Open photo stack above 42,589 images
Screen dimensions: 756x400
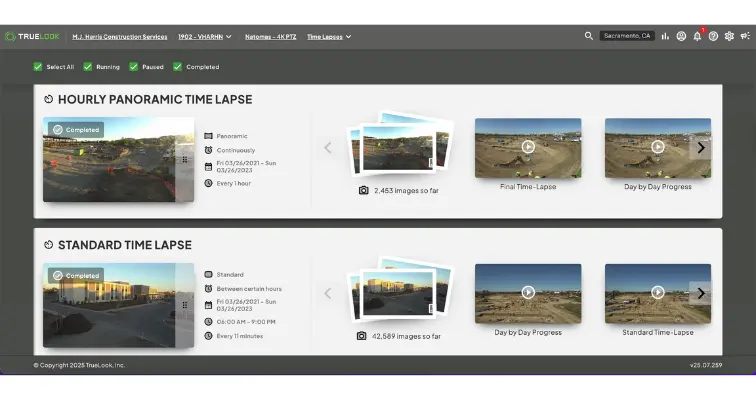pos(400,289)
